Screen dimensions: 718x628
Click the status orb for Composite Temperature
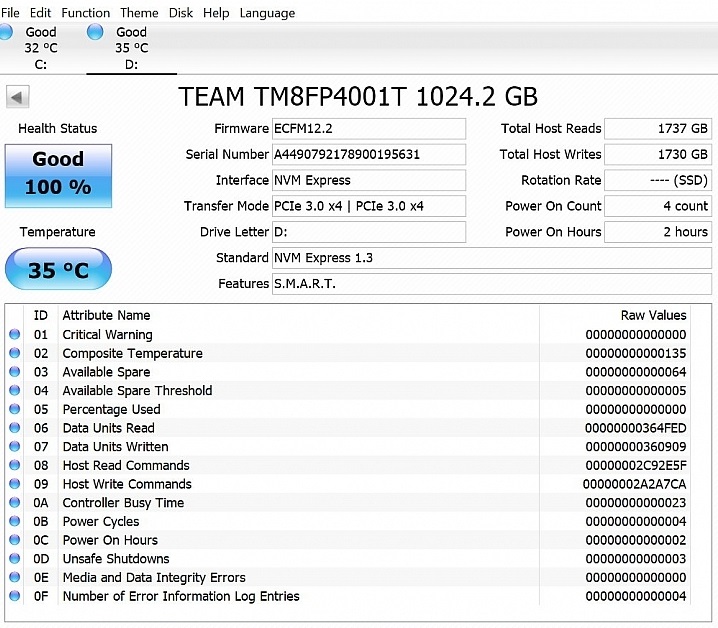[x=15, y=353]
